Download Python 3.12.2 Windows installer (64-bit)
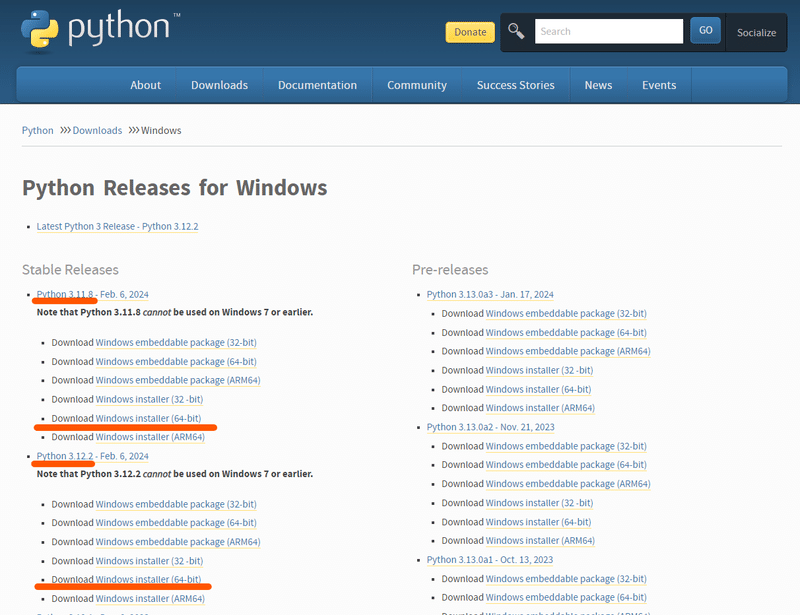The height and width of the screenshot is (615, 800). tap(148, 579)
